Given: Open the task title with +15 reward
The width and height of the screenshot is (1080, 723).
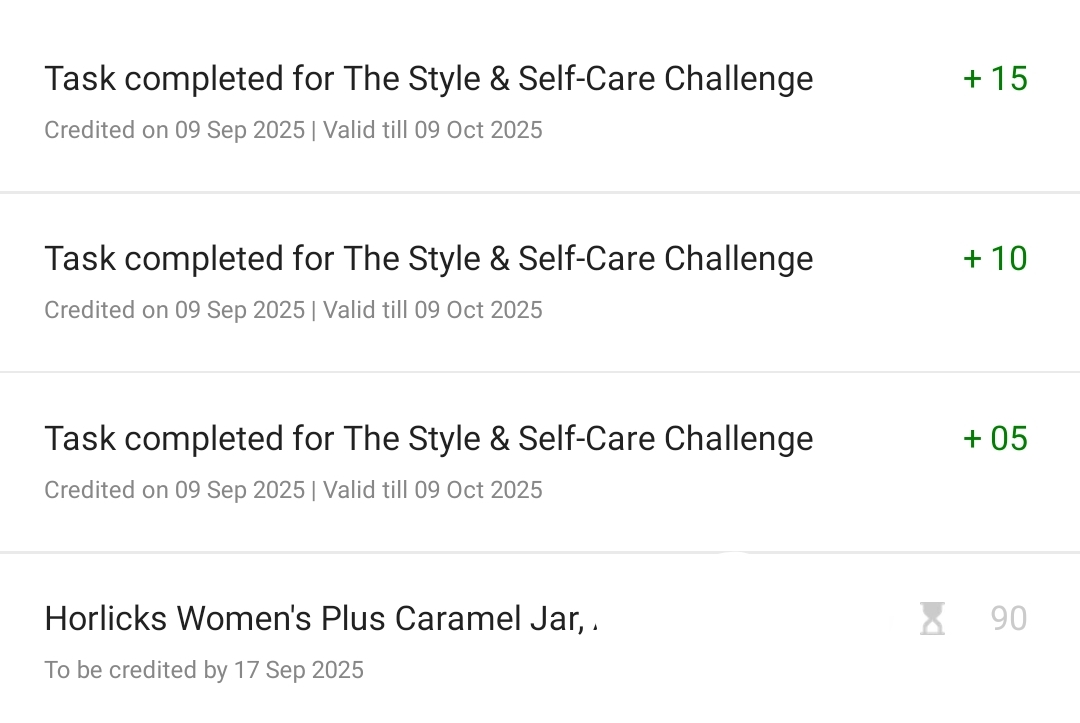Looking at the screenshot, I should tap(428, 79).
